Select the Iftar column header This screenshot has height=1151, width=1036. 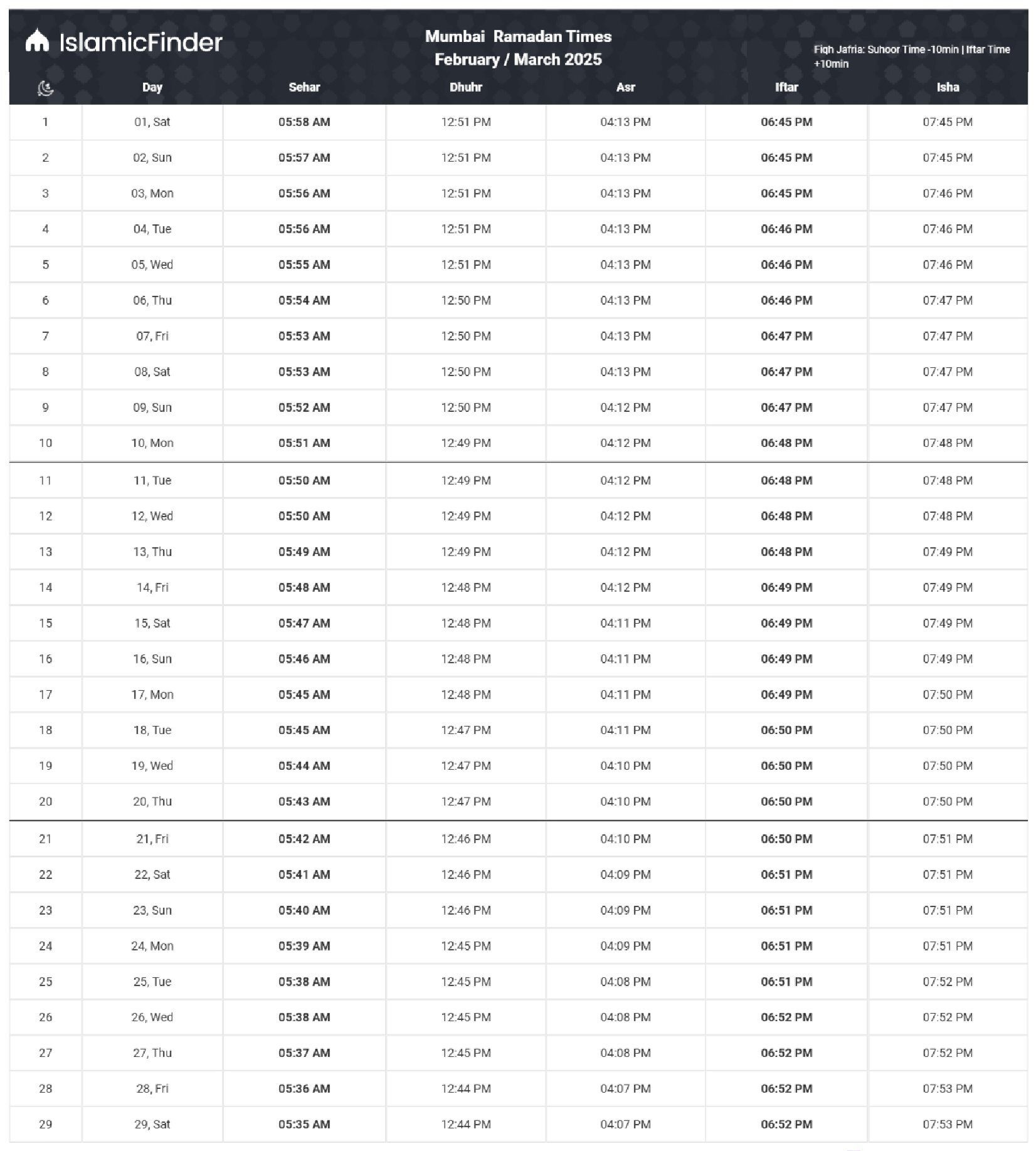point(786,87)
